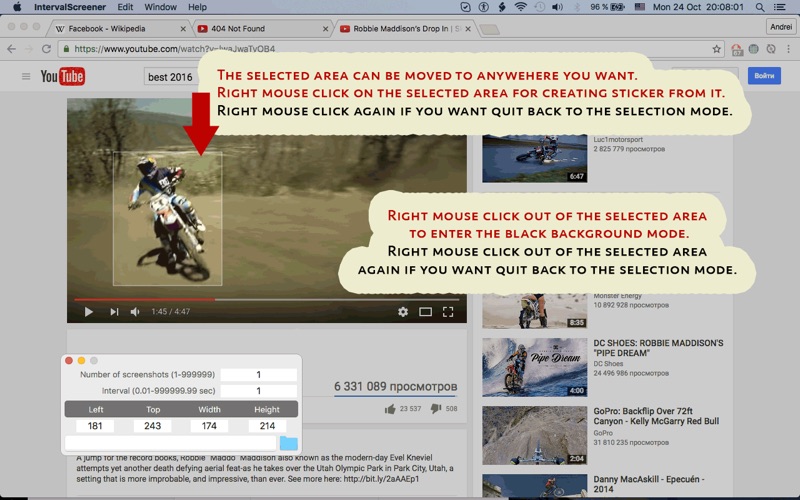Open the Notification Center list icon
800x500 pixels.
pos(780,7)
